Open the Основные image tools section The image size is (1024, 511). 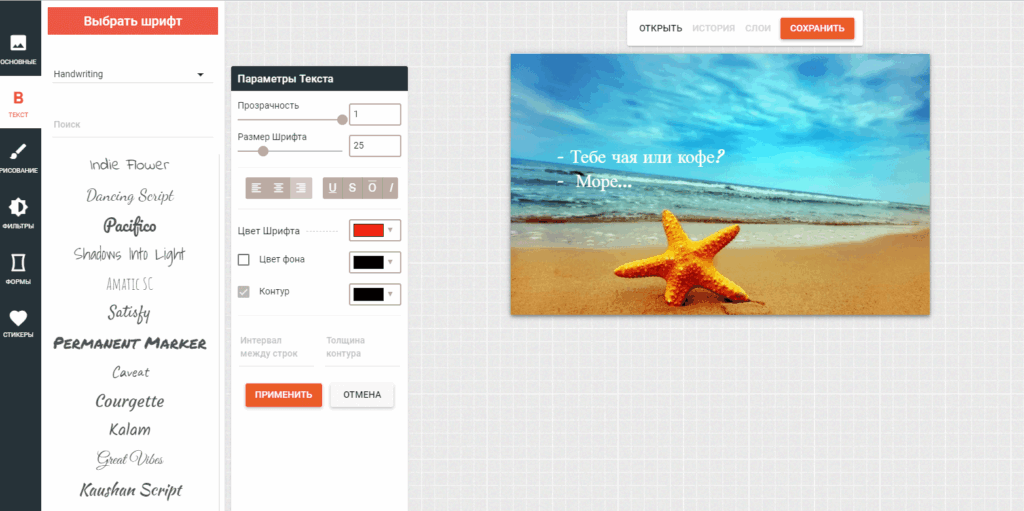click(x=19, y=49)
